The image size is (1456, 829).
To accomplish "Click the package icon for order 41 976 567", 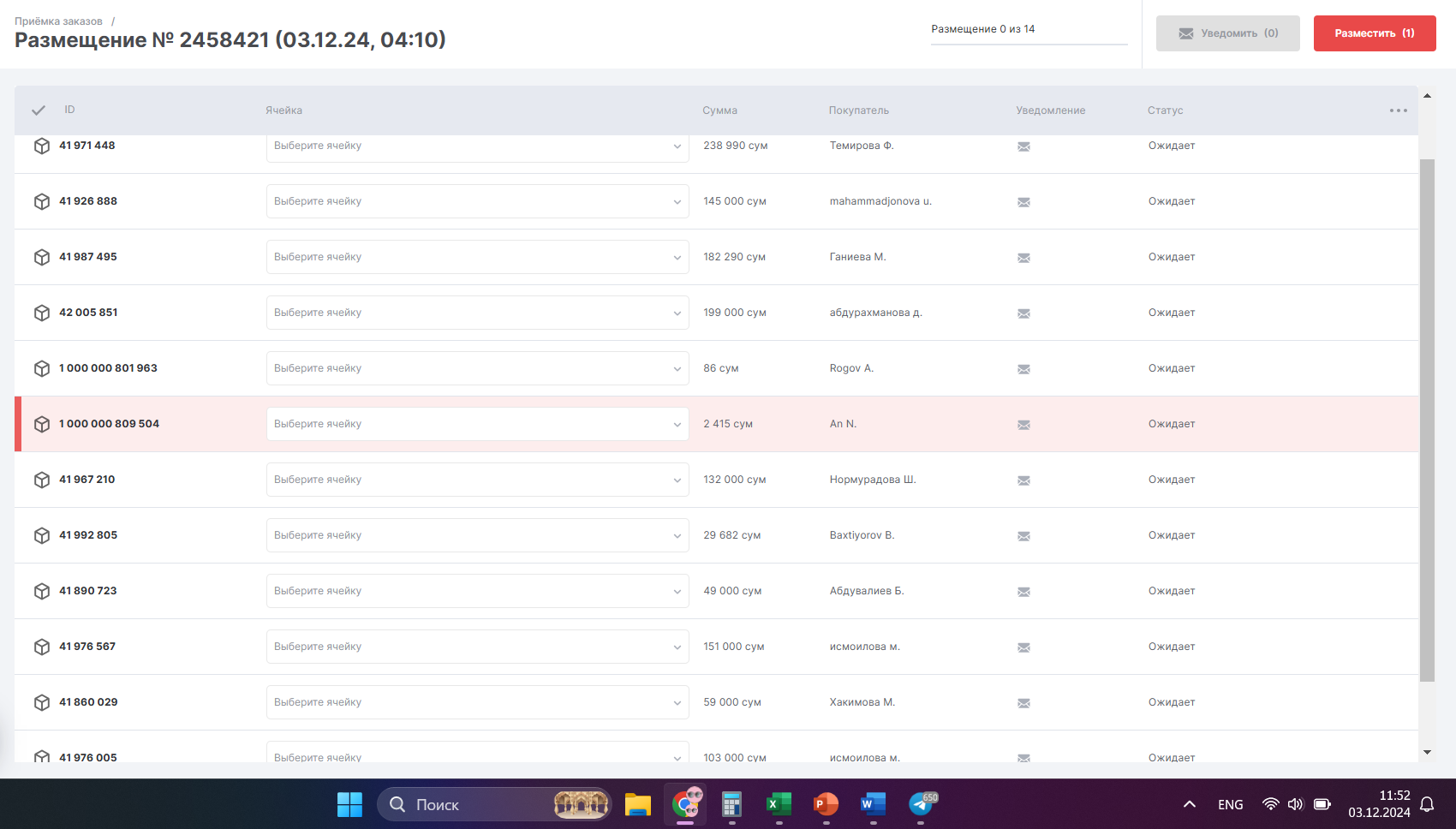I will pyautogui.click(x=41, y=647).
